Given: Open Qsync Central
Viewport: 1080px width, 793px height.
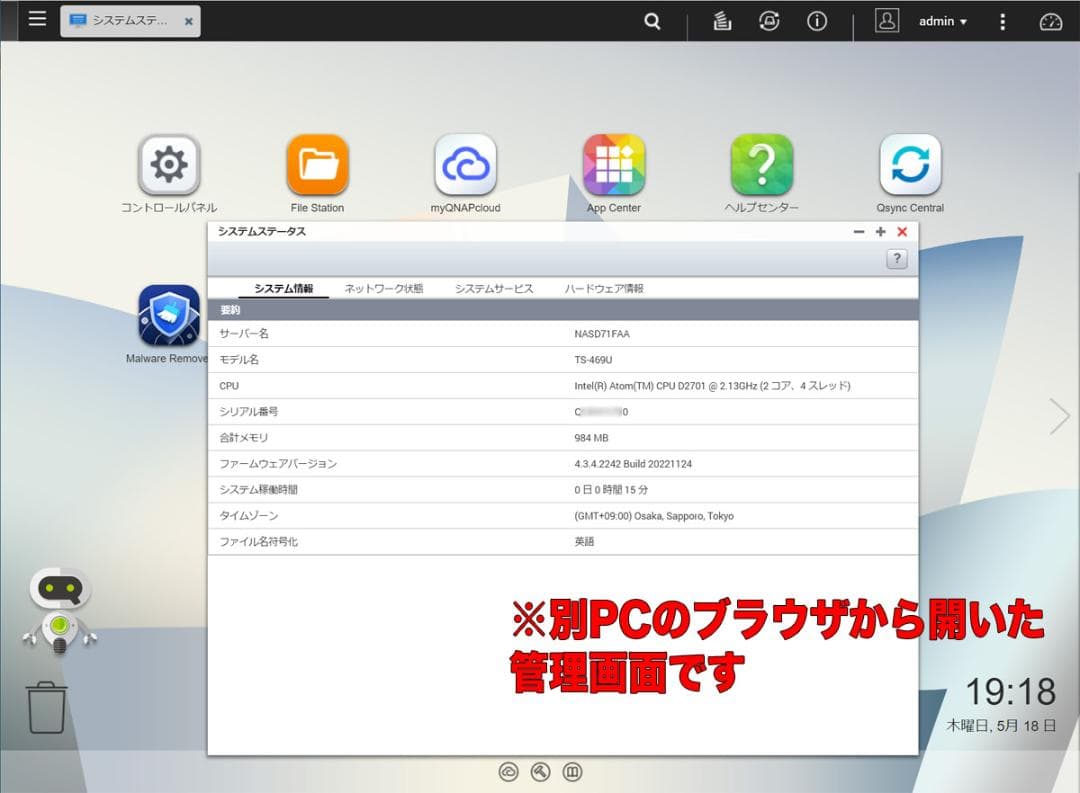Looking at the screenshot, I should [909, 163].
